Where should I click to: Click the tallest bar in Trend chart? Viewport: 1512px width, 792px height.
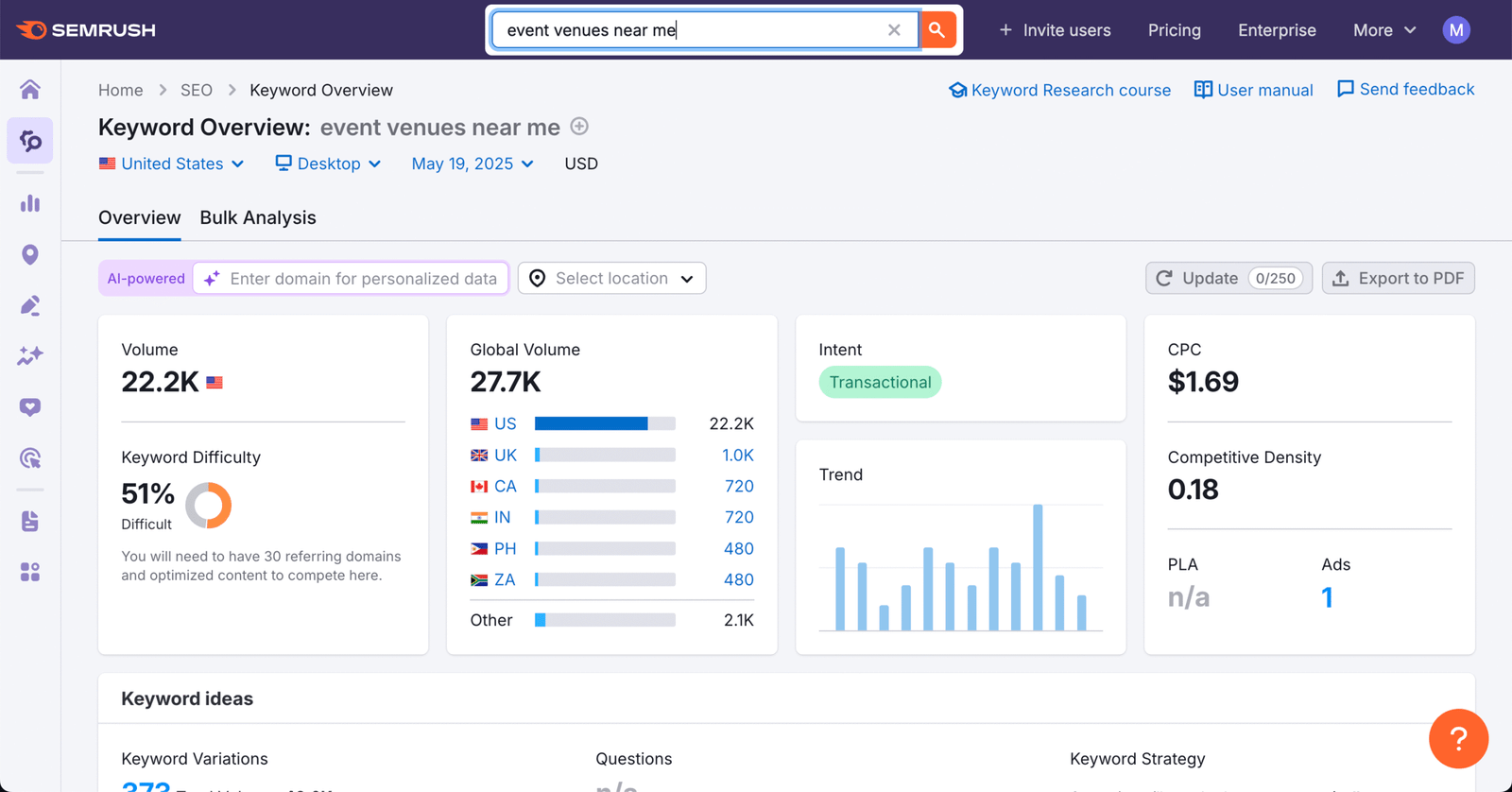click(1038, 567)
